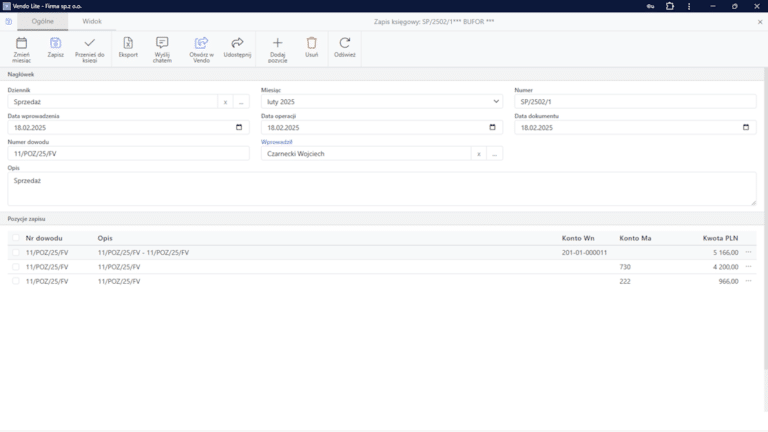This screenshot has height=432, width=768.
Task: Select the Ogólne tab
Action: click(43, 22)
